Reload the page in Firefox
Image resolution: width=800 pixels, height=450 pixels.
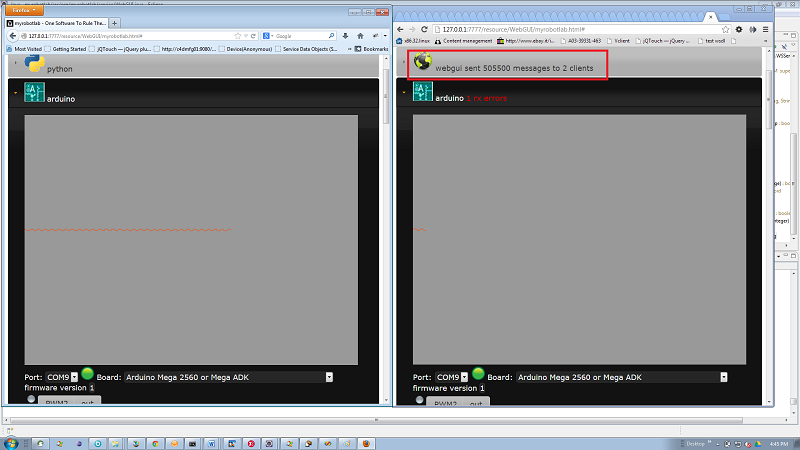pos(253,36)
